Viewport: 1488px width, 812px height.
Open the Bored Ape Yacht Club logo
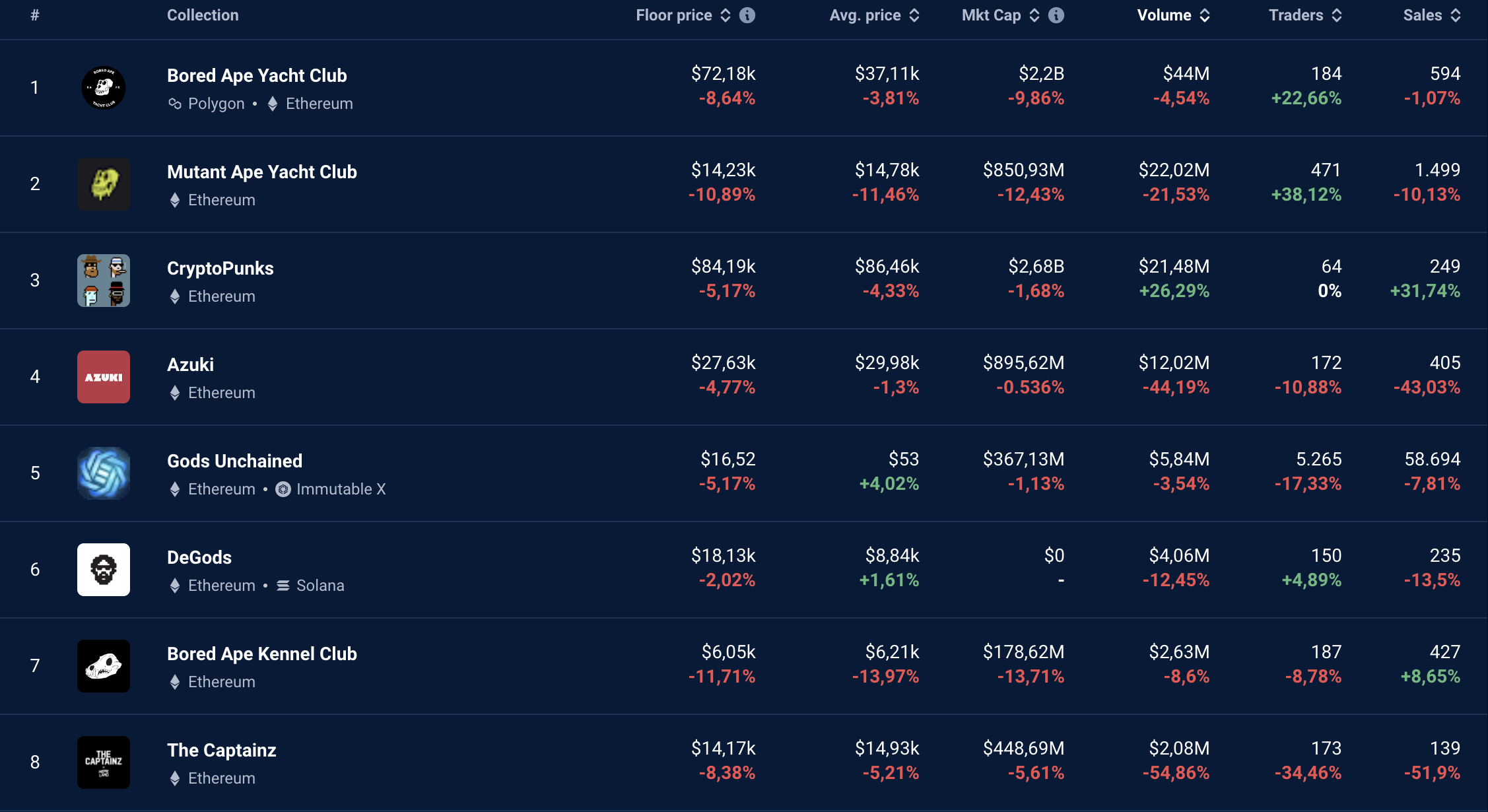point(104,88)
